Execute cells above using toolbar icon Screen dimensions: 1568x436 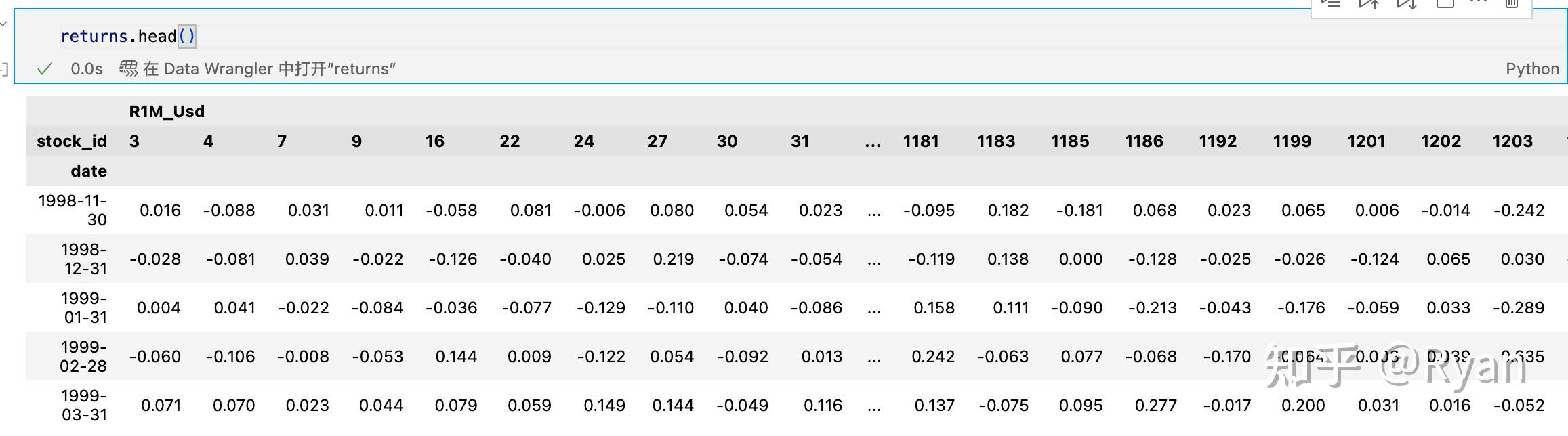(1369, 4)
